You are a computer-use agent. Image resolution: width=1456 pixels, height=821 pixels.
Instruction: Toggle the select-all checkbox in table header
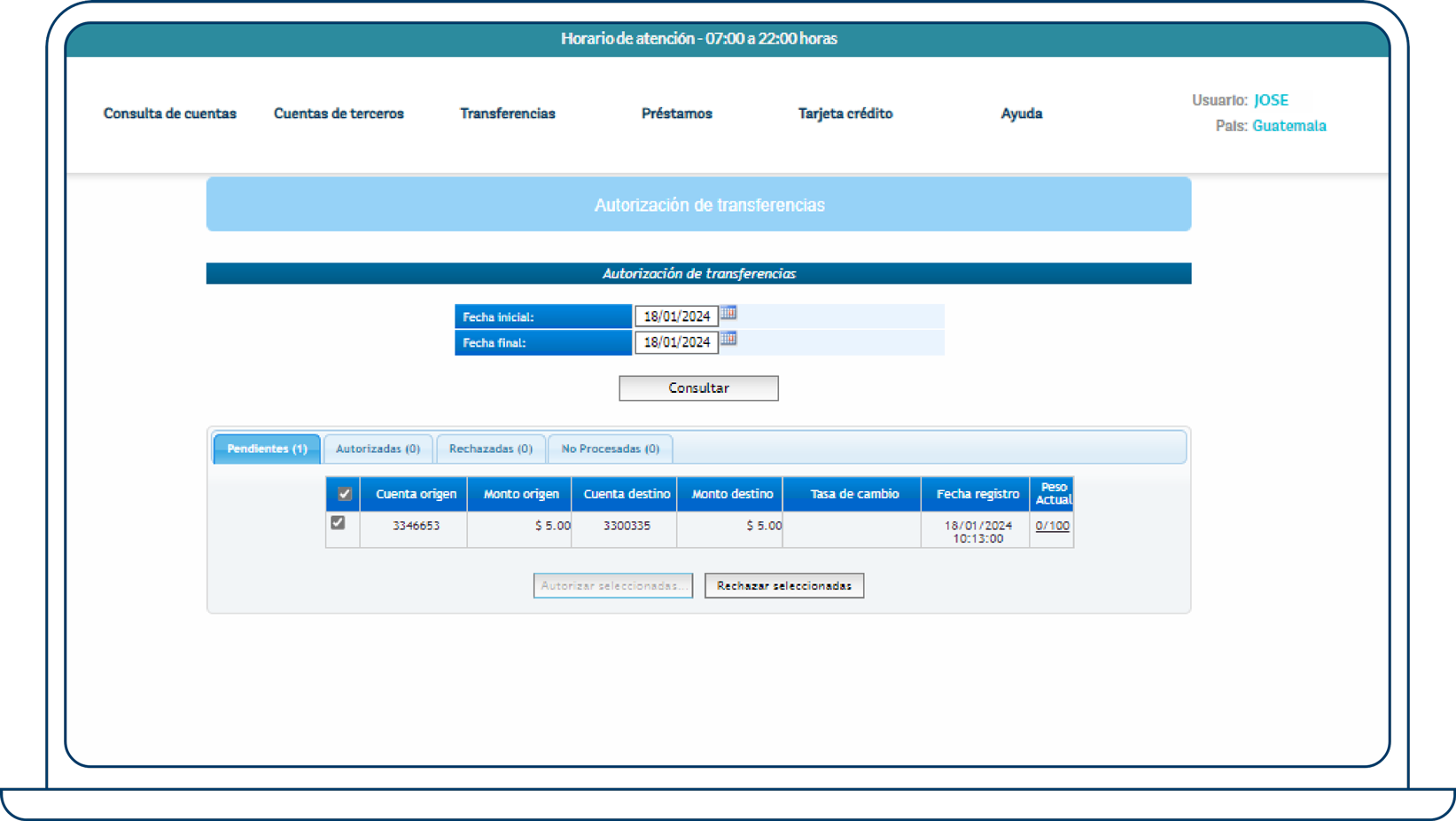[x=343, y=493]
